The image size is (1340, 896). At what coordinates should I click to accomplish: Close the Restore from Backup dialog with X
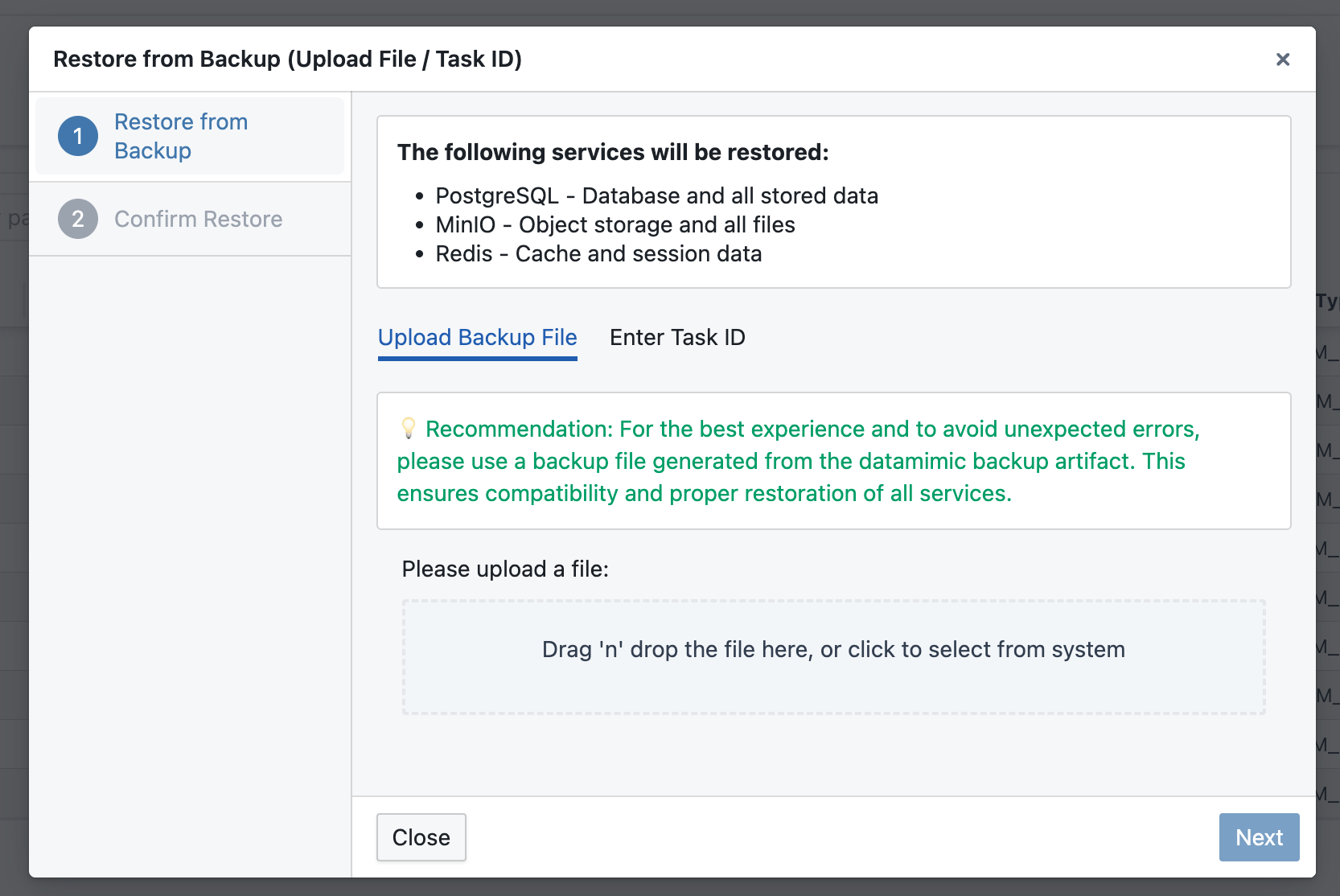click(x=1283, y=60)
